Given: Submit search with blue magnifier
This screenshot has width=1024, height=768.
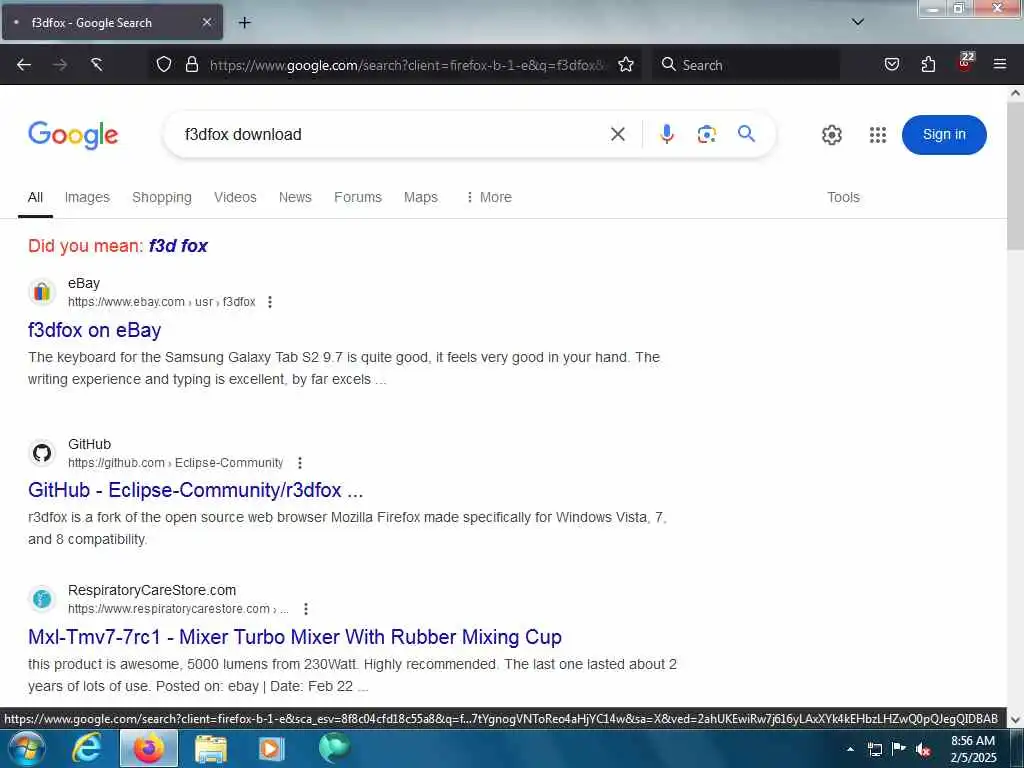Looking at the screenshot, I should click(746, 134).
